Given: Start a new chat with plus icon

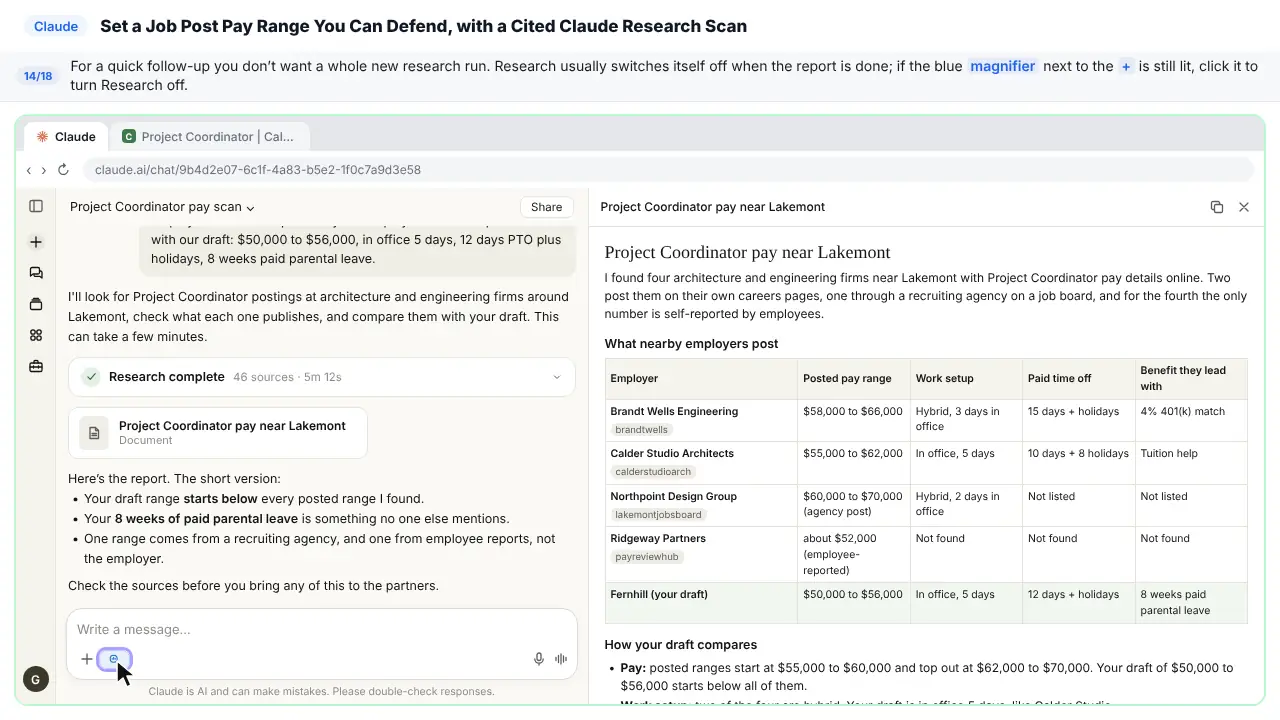Looking at the screenshot, I should (36, 242).
